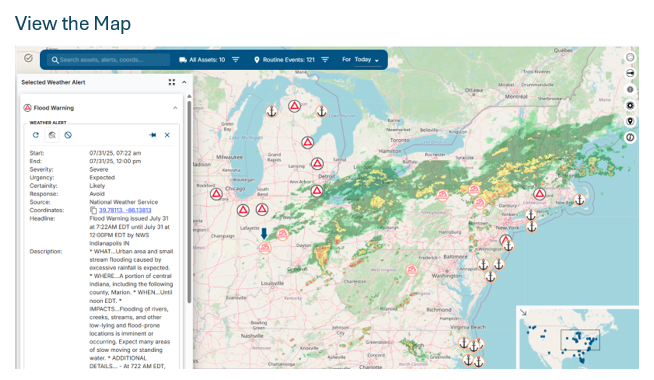
Task: Click the second round map control button
Action: 630,73
